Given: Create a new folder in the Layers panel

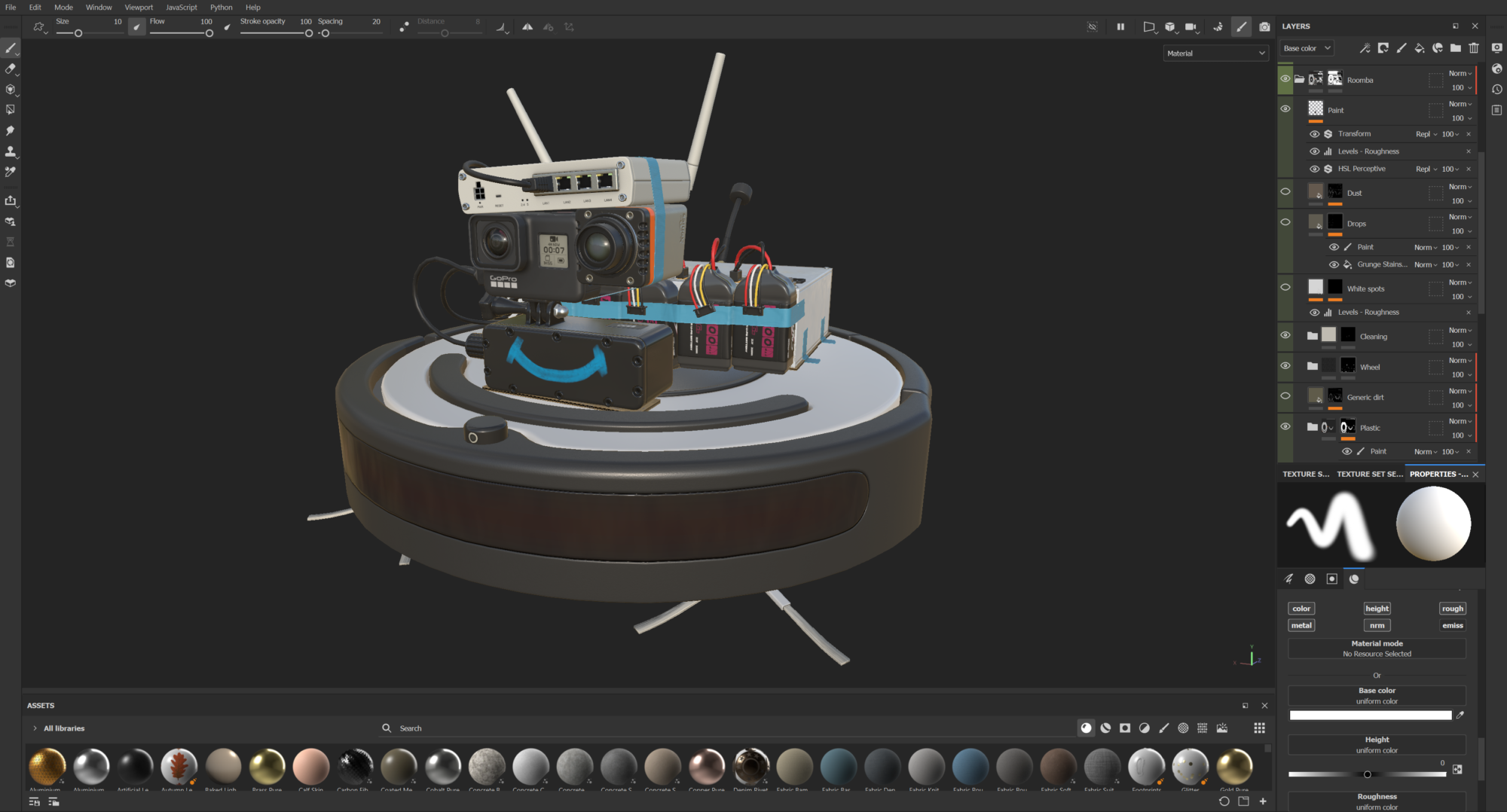Looking at the screenshot, I should (1456, 47).
